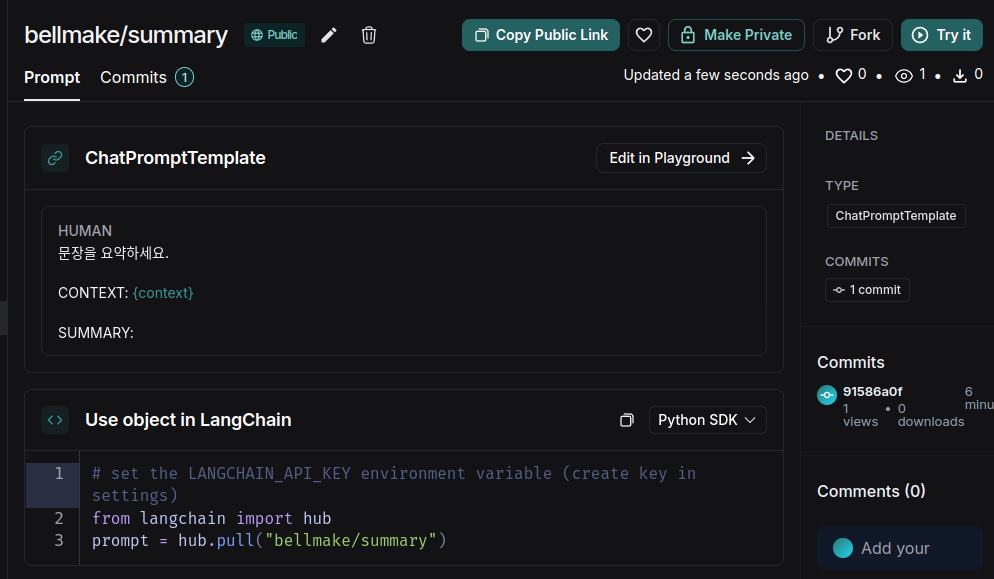
Task: Like the prompt with heart button
Action: (x=643, y=35)
